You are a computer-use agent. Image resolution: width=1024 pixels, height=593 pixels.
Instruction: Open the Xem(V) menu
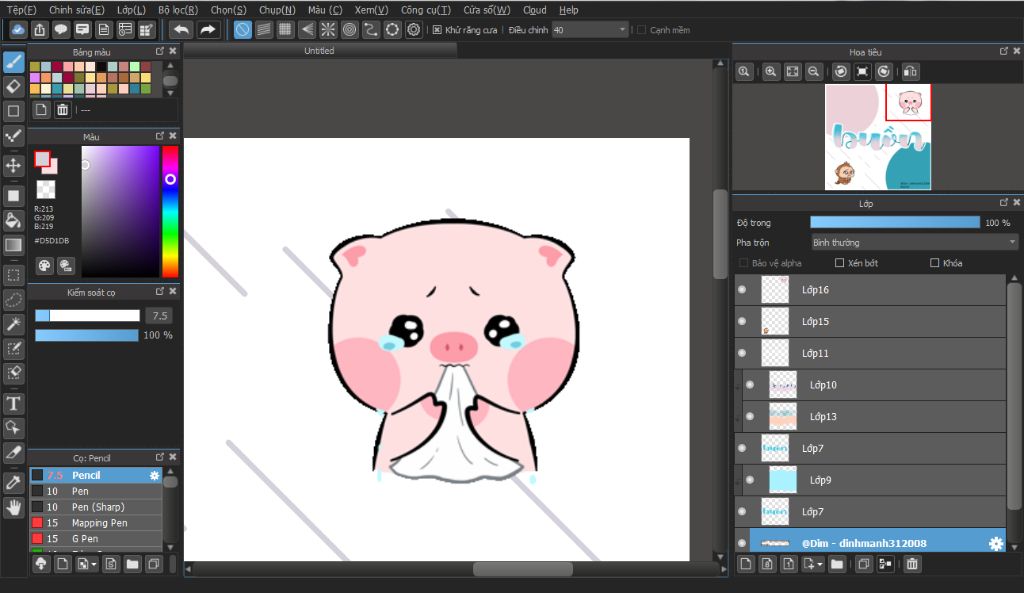[372, 10]
